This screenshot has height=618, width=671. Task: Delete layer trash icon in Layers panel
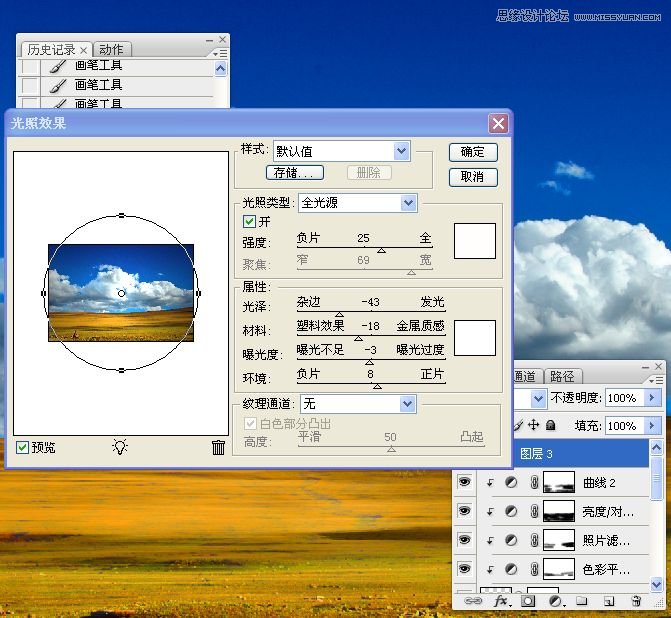pos(636,601)
